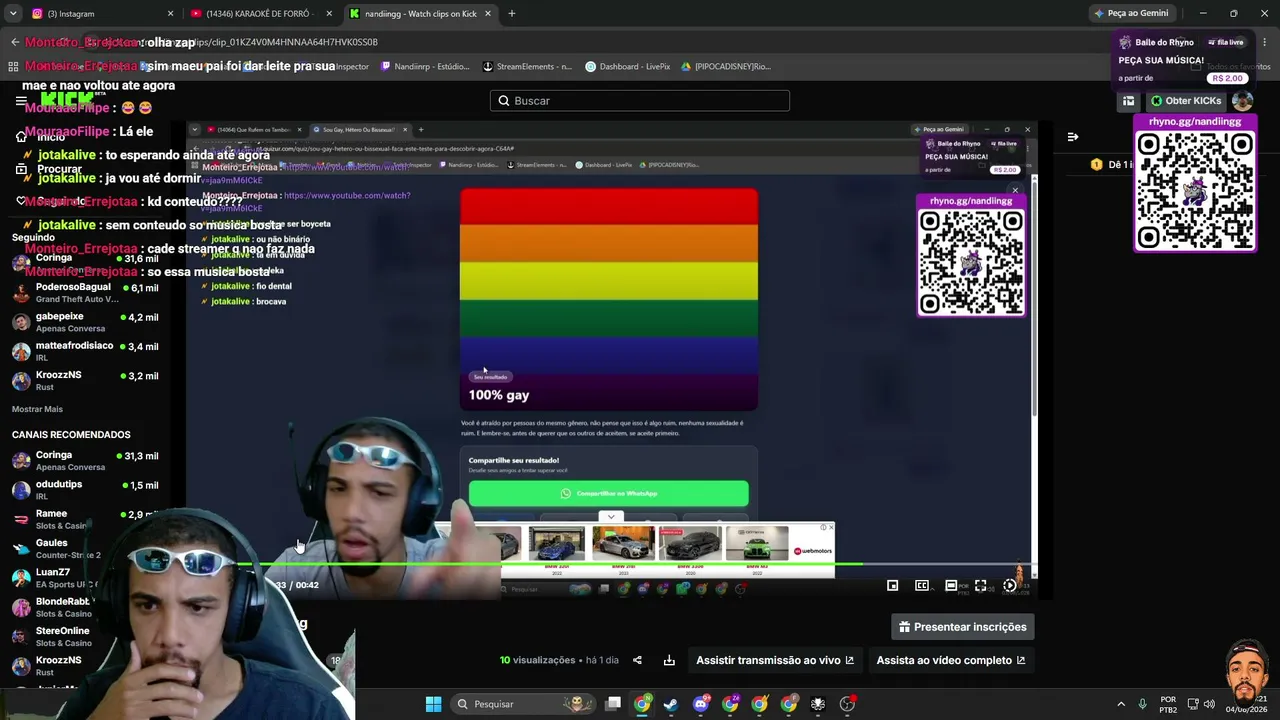The width and height of the screenshot is (1280, 720).
Task: Download the clip with download icon
Action: pyautogui.click(x=669, y=660)
